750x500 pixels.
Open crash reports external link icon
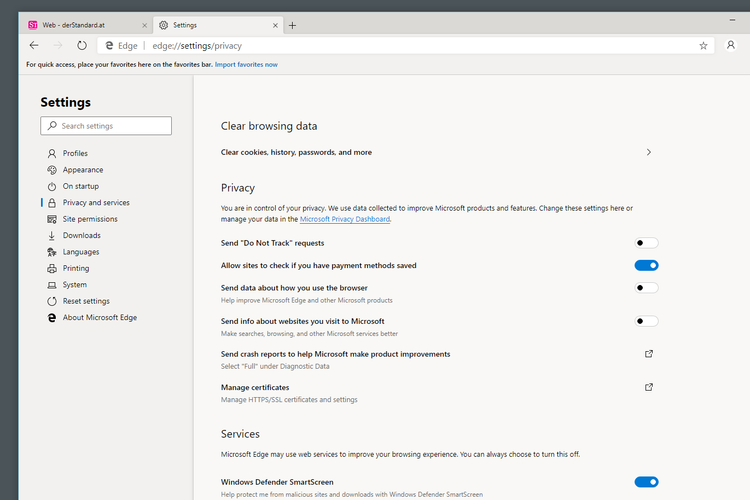649,354
